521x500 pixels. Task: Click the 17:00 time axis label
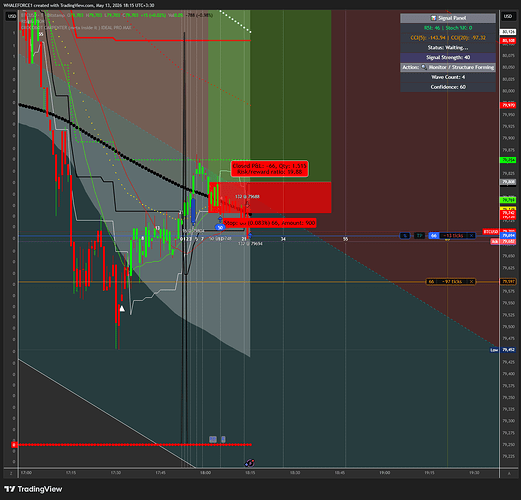coord(26,473)
